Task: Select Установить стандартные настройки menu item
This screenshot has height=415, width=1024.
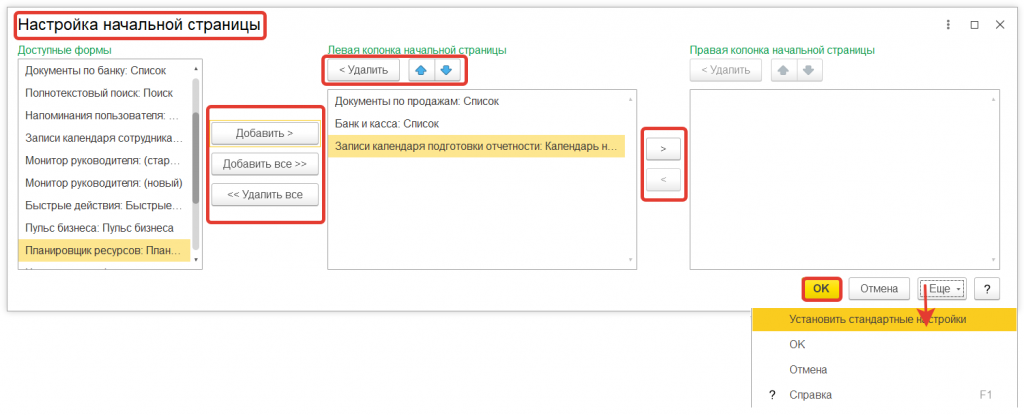Action: point(877,320)
